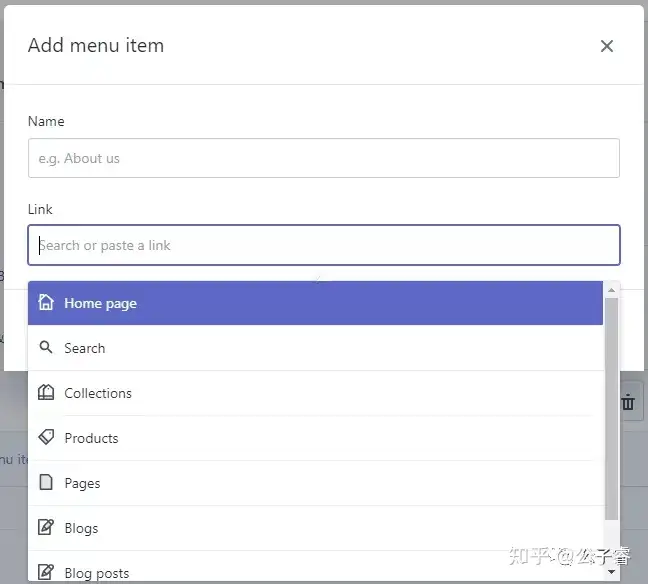This screenshot has height=584, width=648.
Task: Click the magnifying glass icon beside Search
Action: pos(46,347)
